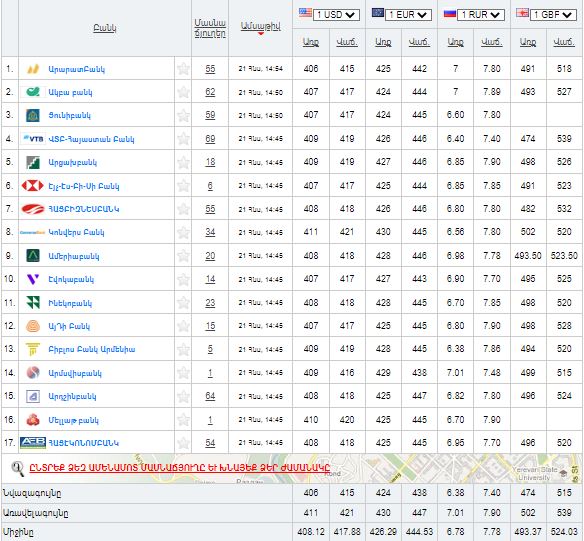Sort by GBP Առք column header
The height and width of the screenshot is (541, 584).
528,42
